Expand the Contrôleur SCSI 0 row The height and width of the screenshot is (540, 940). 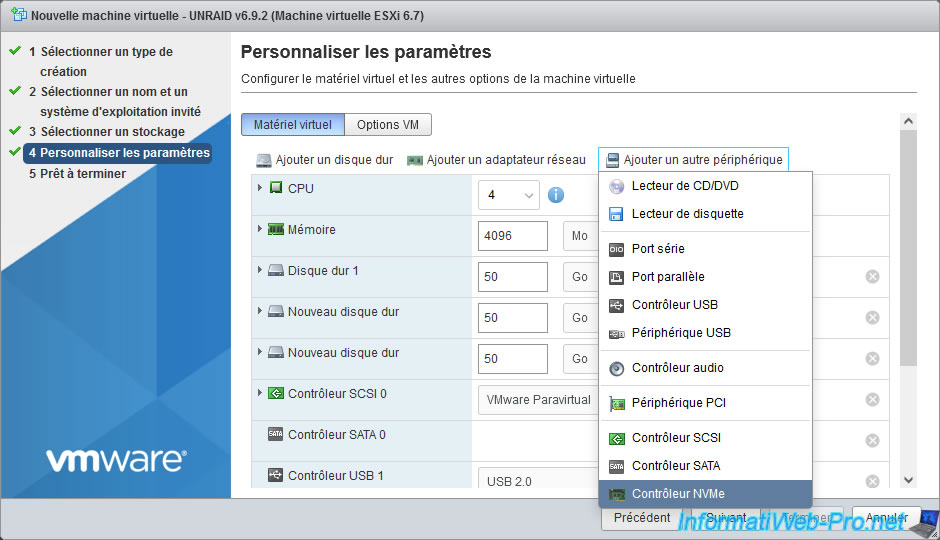click(261, 393)
